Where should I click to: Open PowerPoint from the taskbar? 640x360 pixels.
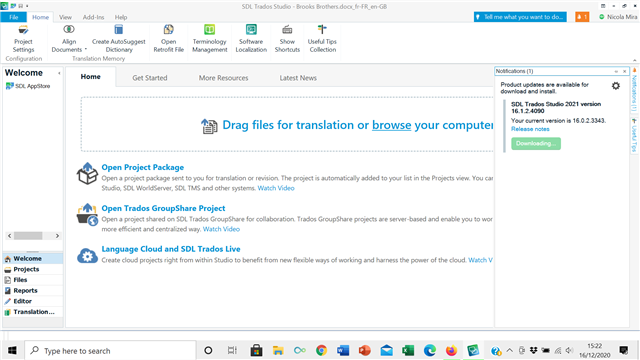click(364, 350)
